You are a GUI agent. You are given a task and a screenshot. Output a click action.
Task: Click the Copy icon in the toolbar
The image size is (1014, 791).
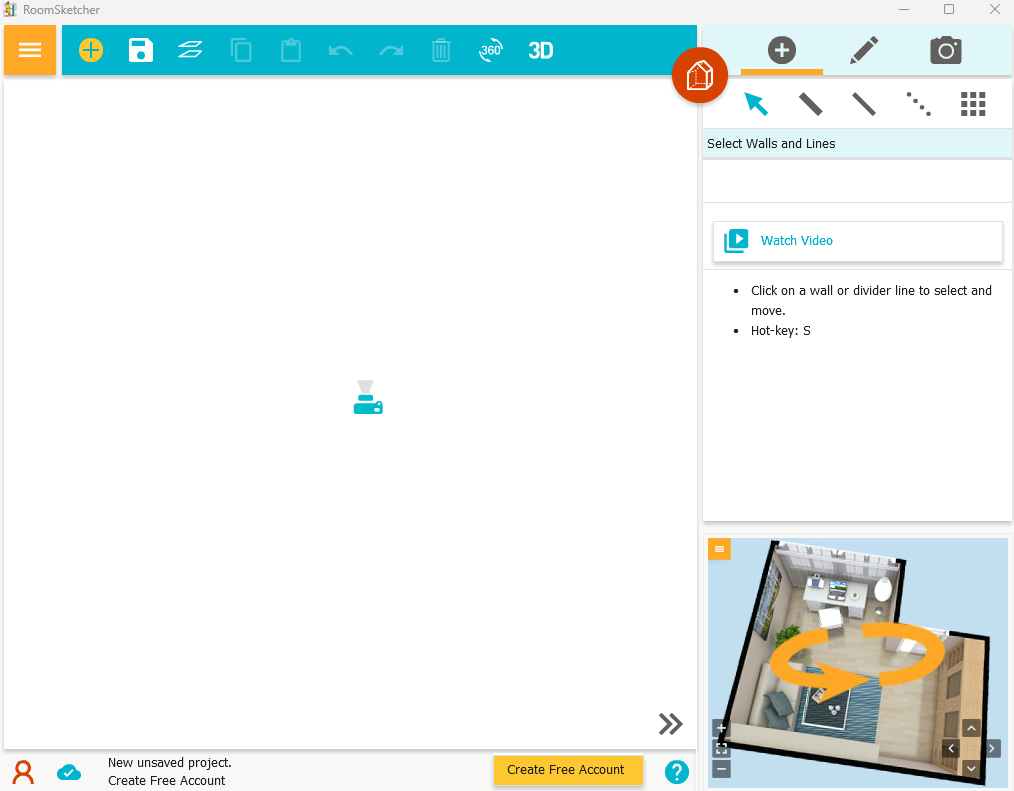point(241,50)
